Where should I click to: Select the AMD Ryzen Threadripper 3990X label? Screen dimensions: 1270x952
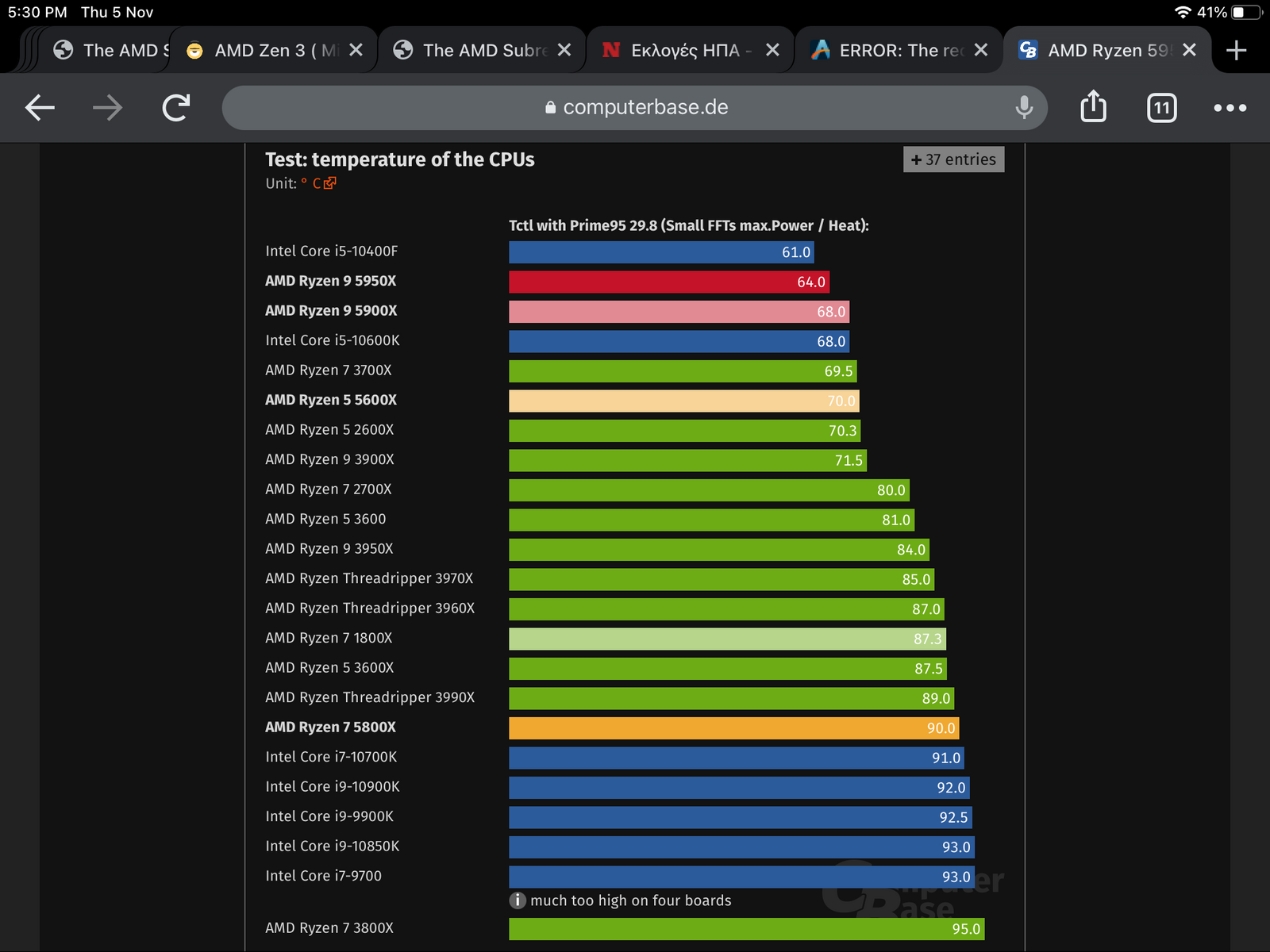pyautogui.click(x=370, y=697)
